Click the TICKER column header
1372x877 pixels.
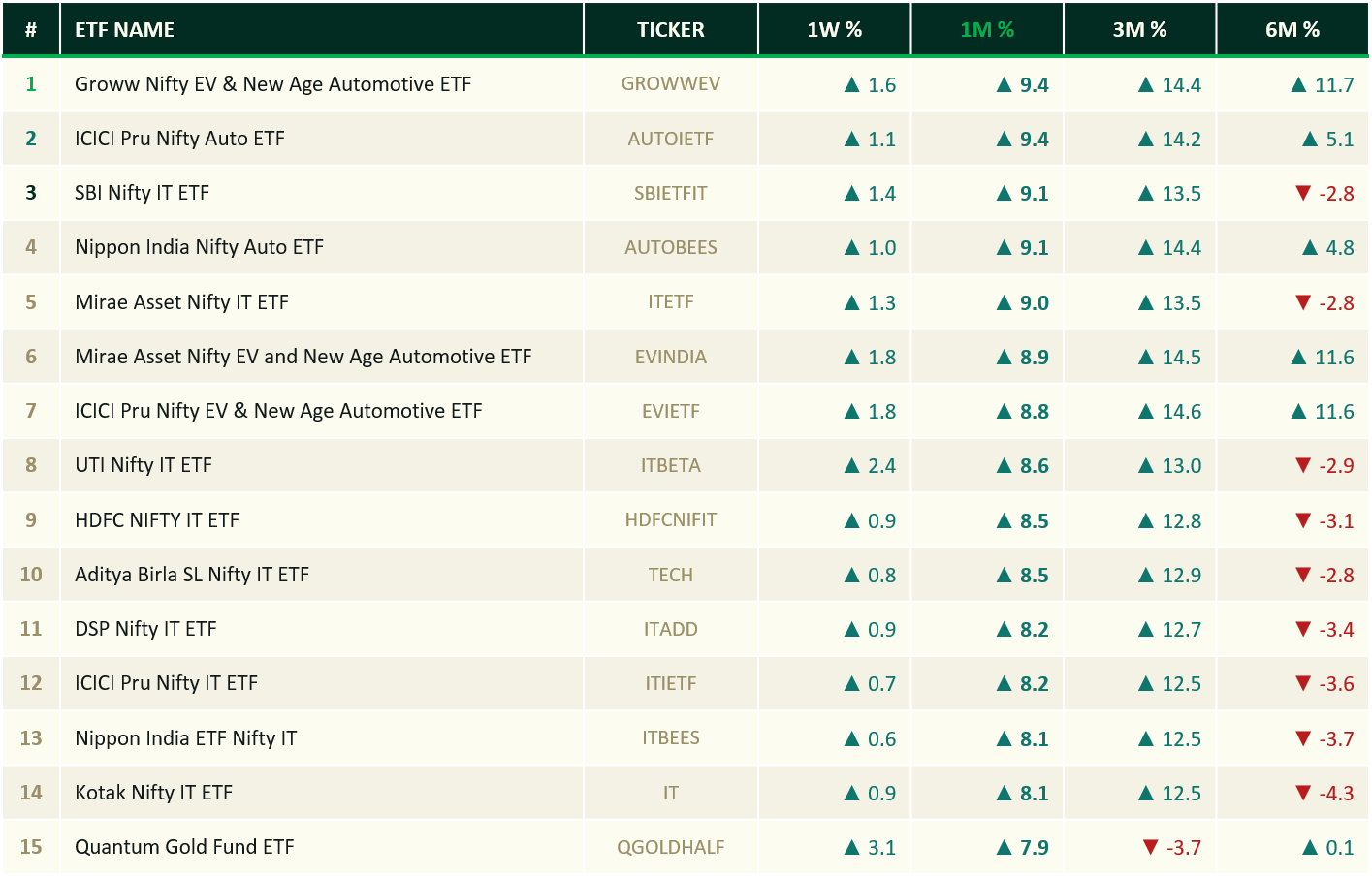[671, 30]
